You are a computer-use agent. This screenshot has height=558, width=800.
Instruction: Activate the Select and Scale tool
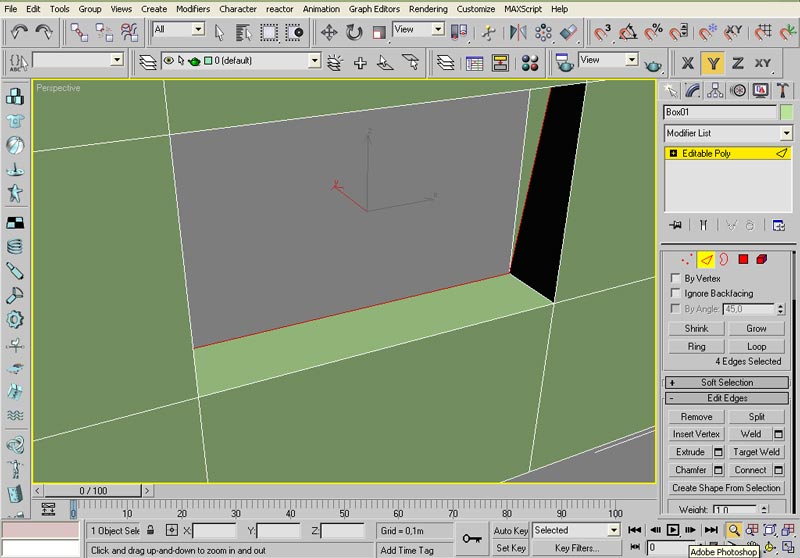point(379,33)
